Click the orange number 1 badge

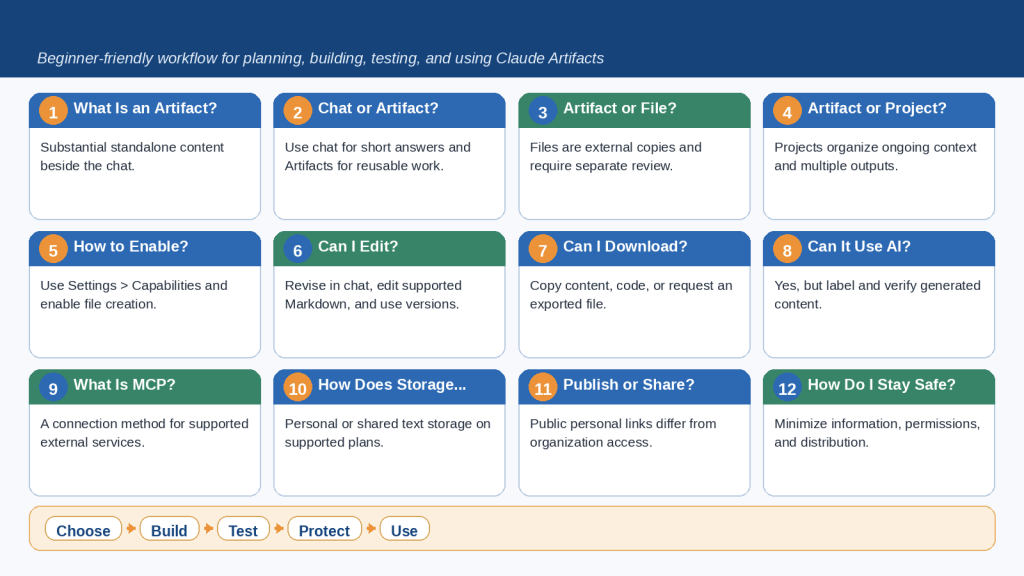point(53,112)
